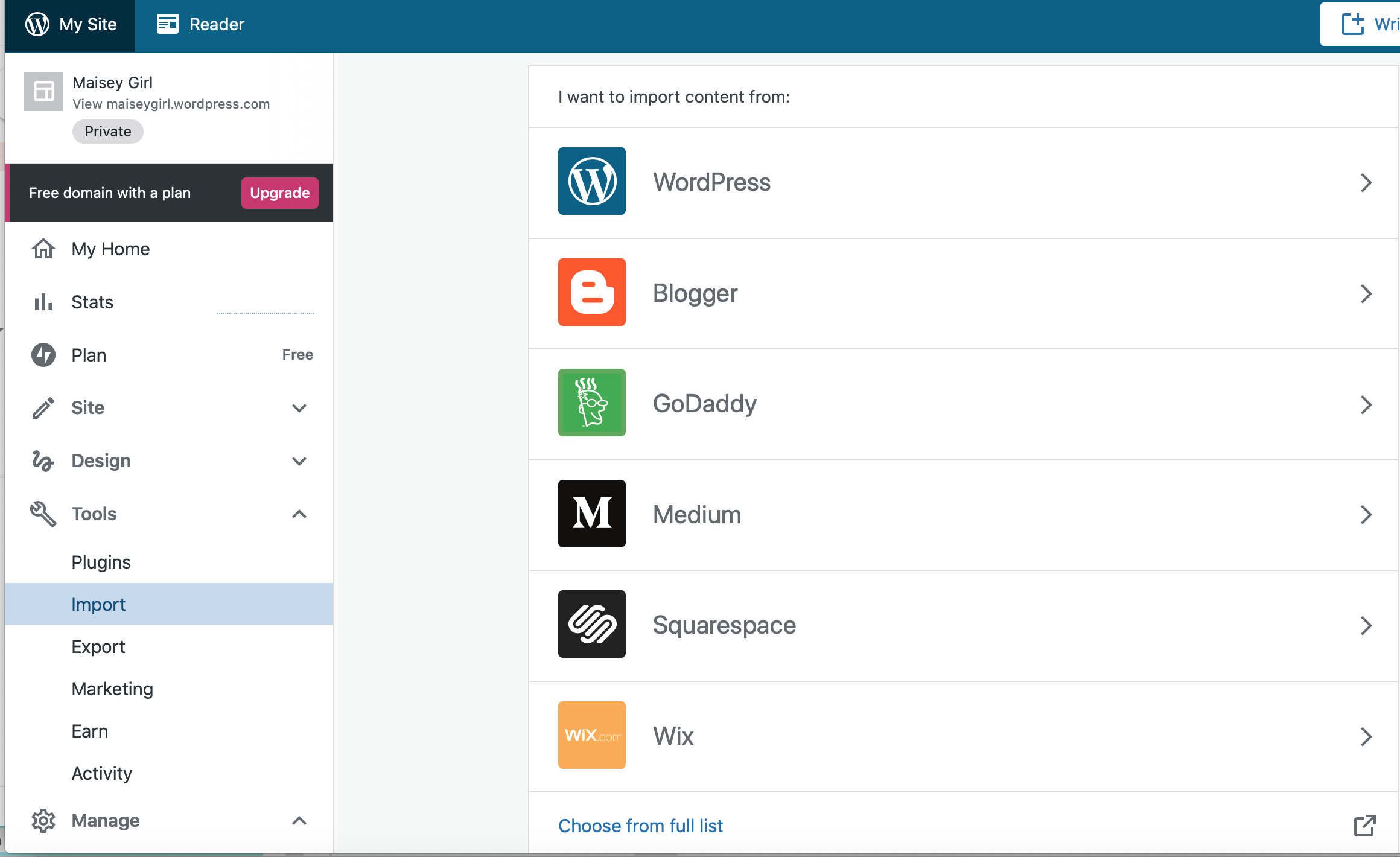
Task: Click the Stats bar chart icon
Action: click(x=43, y=302)
